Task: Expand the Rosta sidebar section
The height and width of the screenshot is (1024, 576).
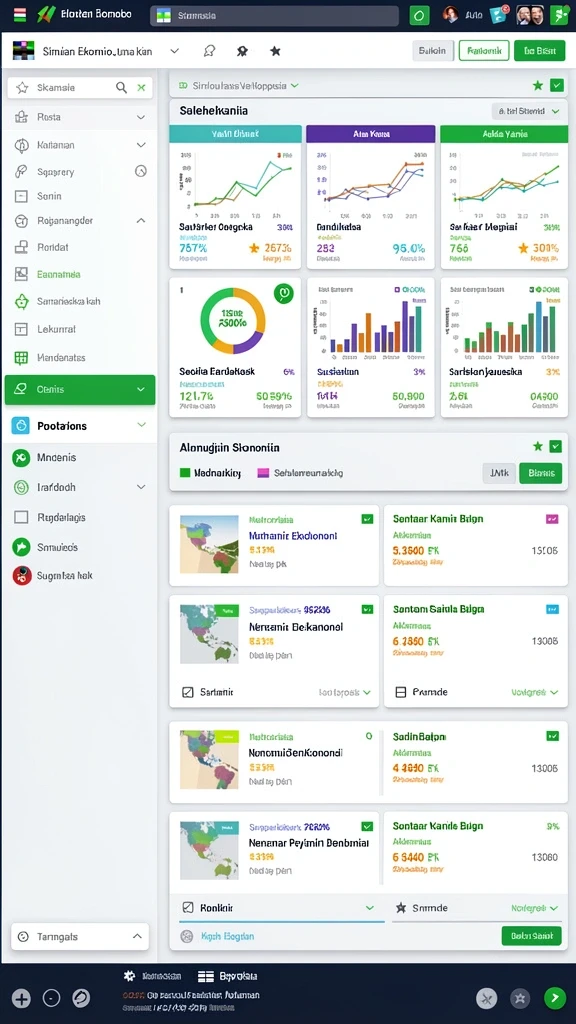Action: [x=140, y=118]
